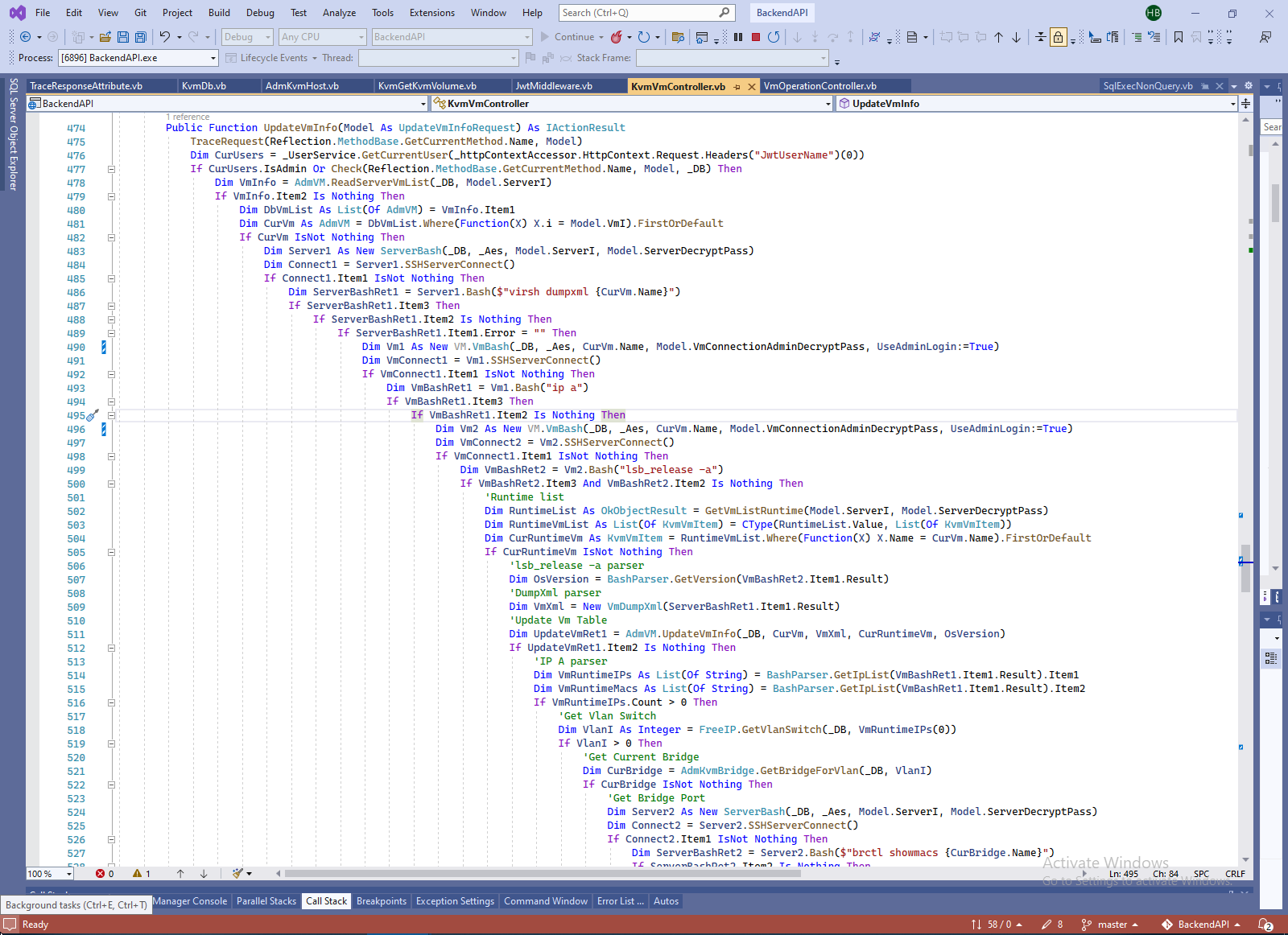This screenshot has height=935, width=1288.
Task: Click the Save All icon
Action: click(141, 37)
